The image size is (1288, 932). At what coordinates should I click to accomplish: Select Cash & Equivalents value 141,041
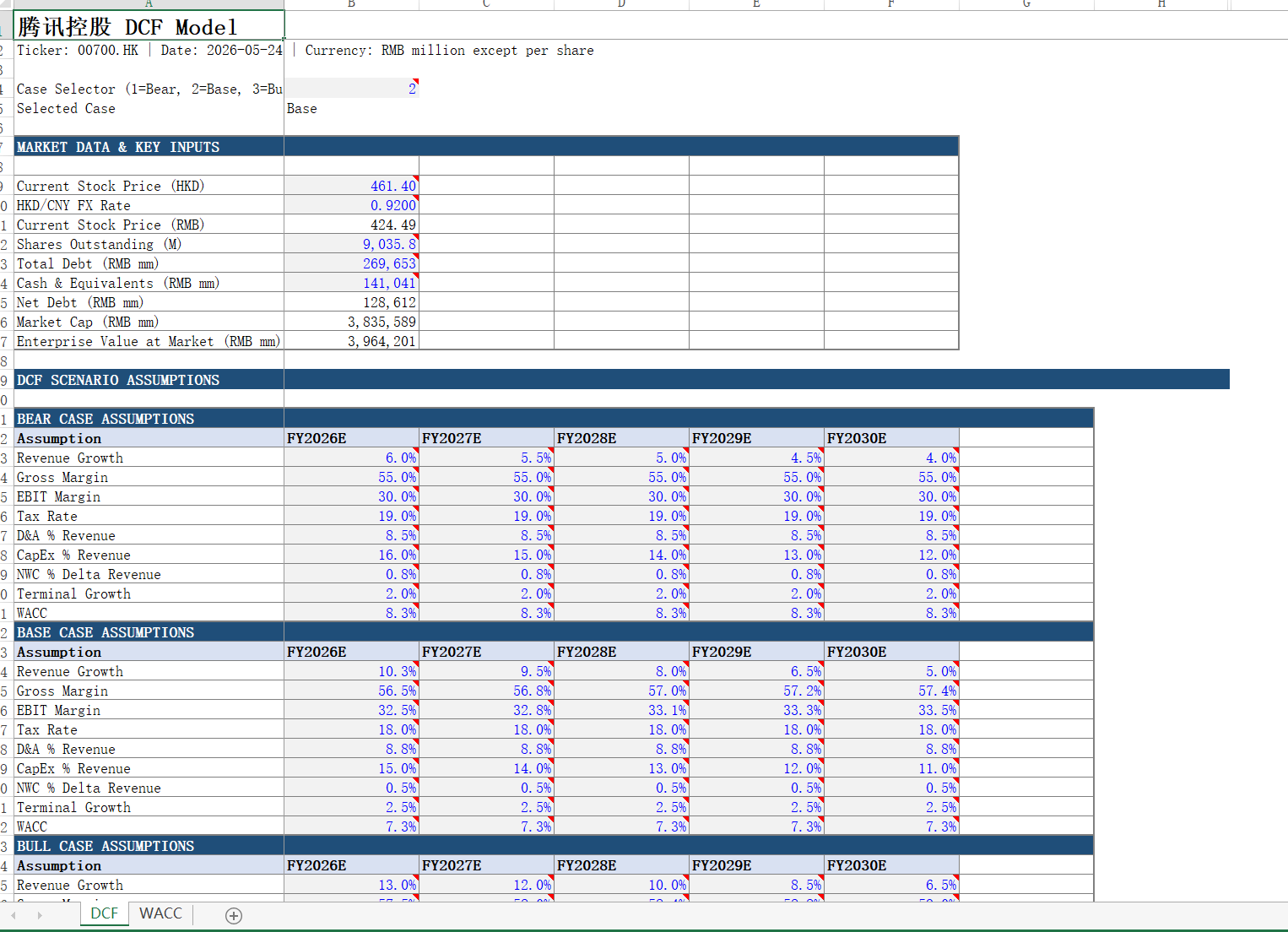click(x=352, y=283)
